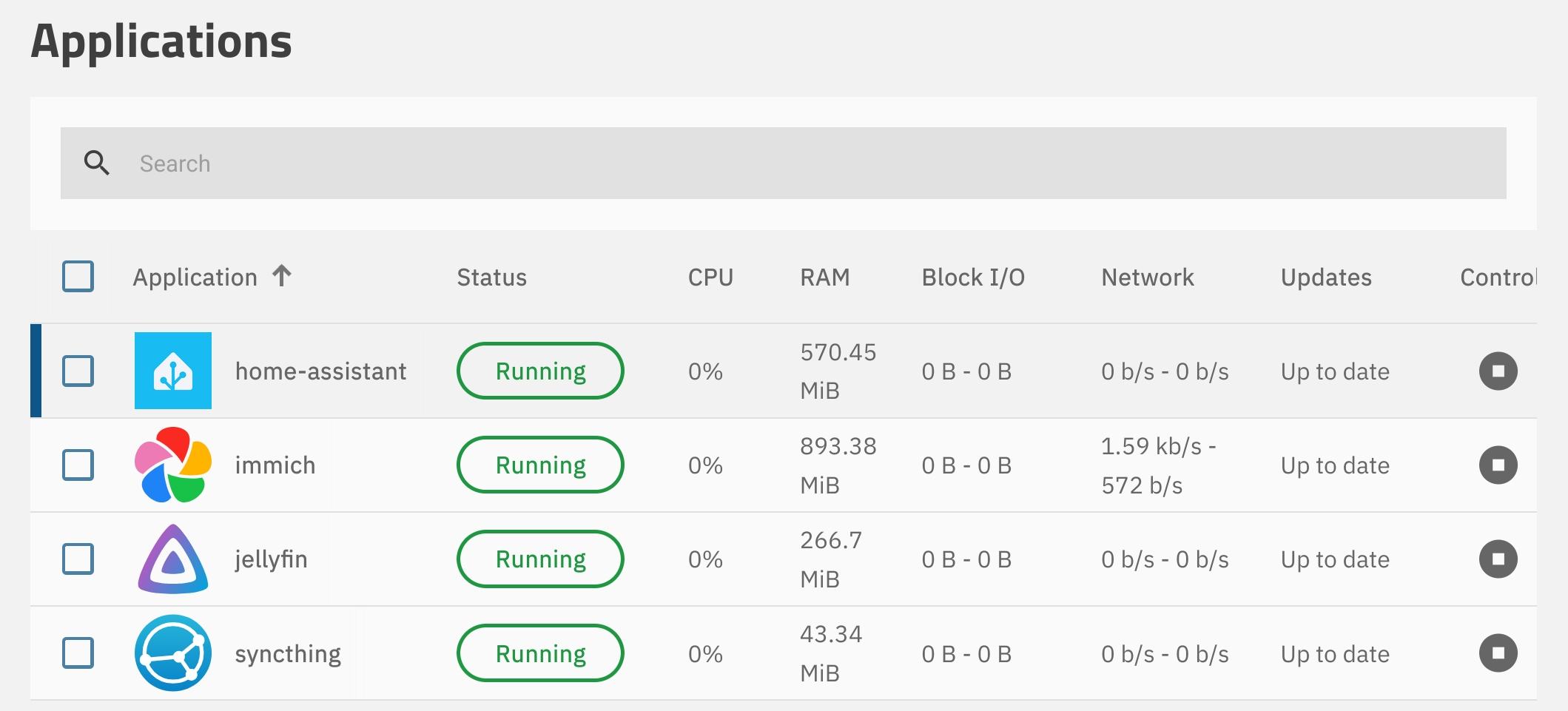The image size is (1568, 711).
Task: Check the home-assistant row checkbox
Action: pyautogui.click(x=78, y=371)
